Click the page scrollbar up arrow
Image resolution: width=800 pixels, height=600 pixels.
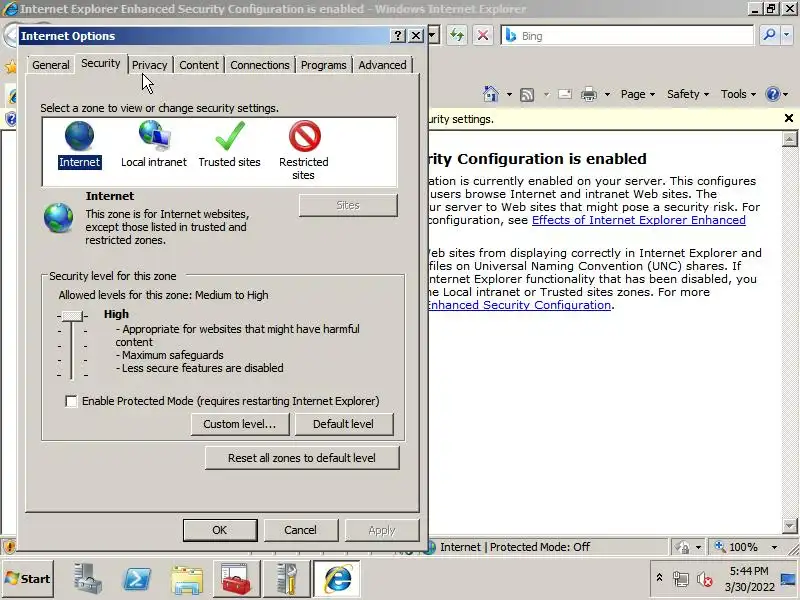pyautogui.click(x=789, y=138)
